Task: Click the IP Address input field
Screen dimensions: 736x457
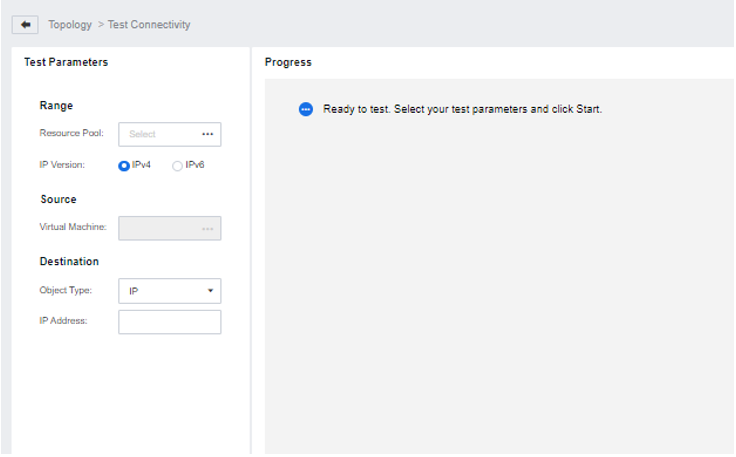Action: (169, 322)
